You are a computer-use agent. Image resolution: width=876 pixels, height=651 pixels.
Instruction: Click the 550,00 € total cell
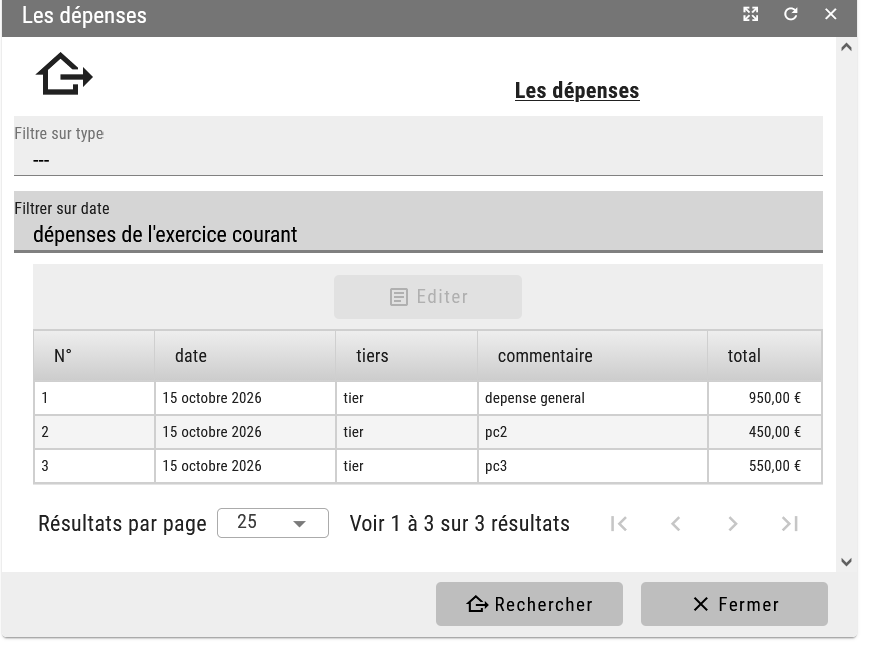(x=765, y=466)
